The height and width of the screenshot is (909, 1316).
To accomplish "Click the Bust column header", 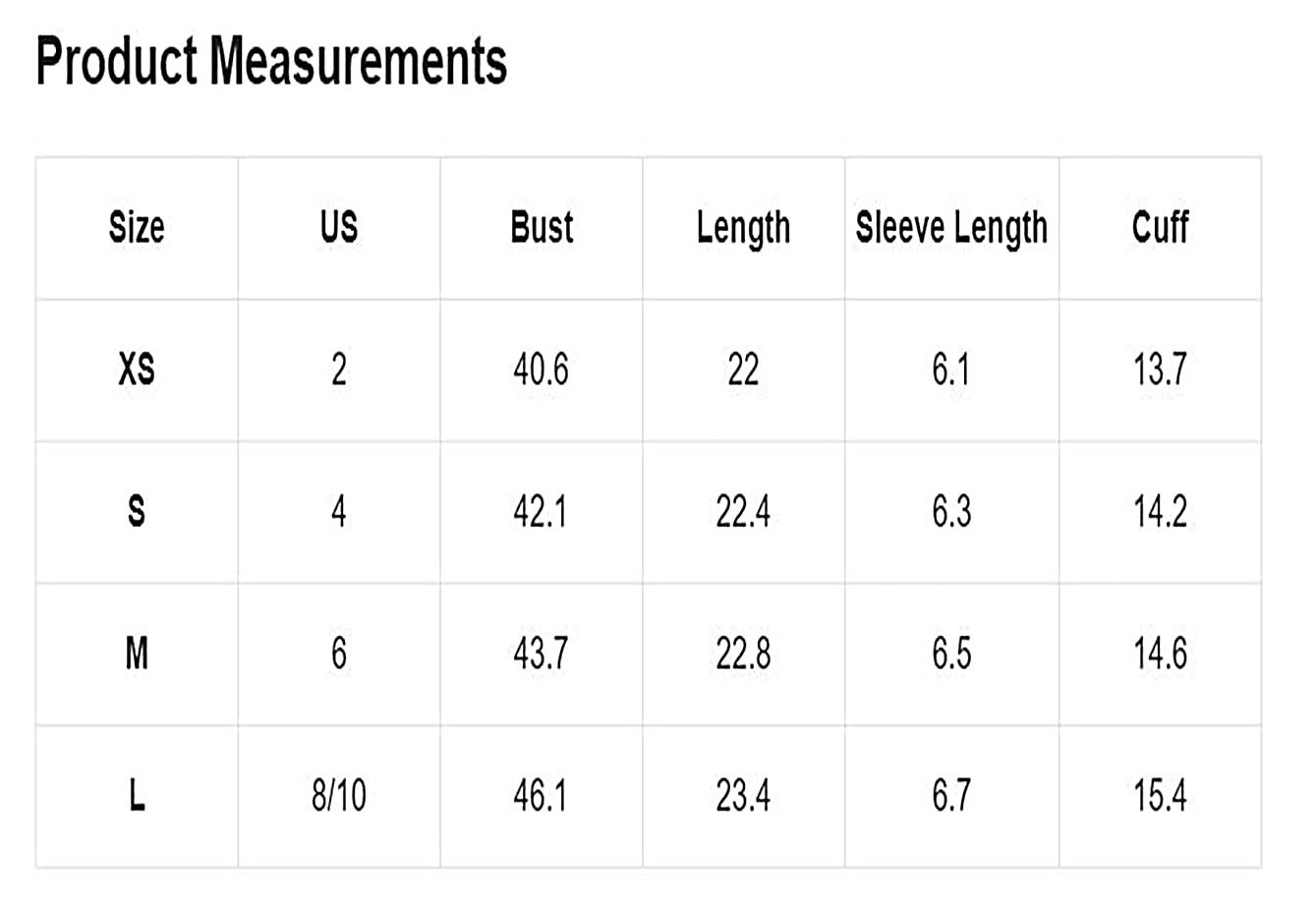I will point(542,228).
